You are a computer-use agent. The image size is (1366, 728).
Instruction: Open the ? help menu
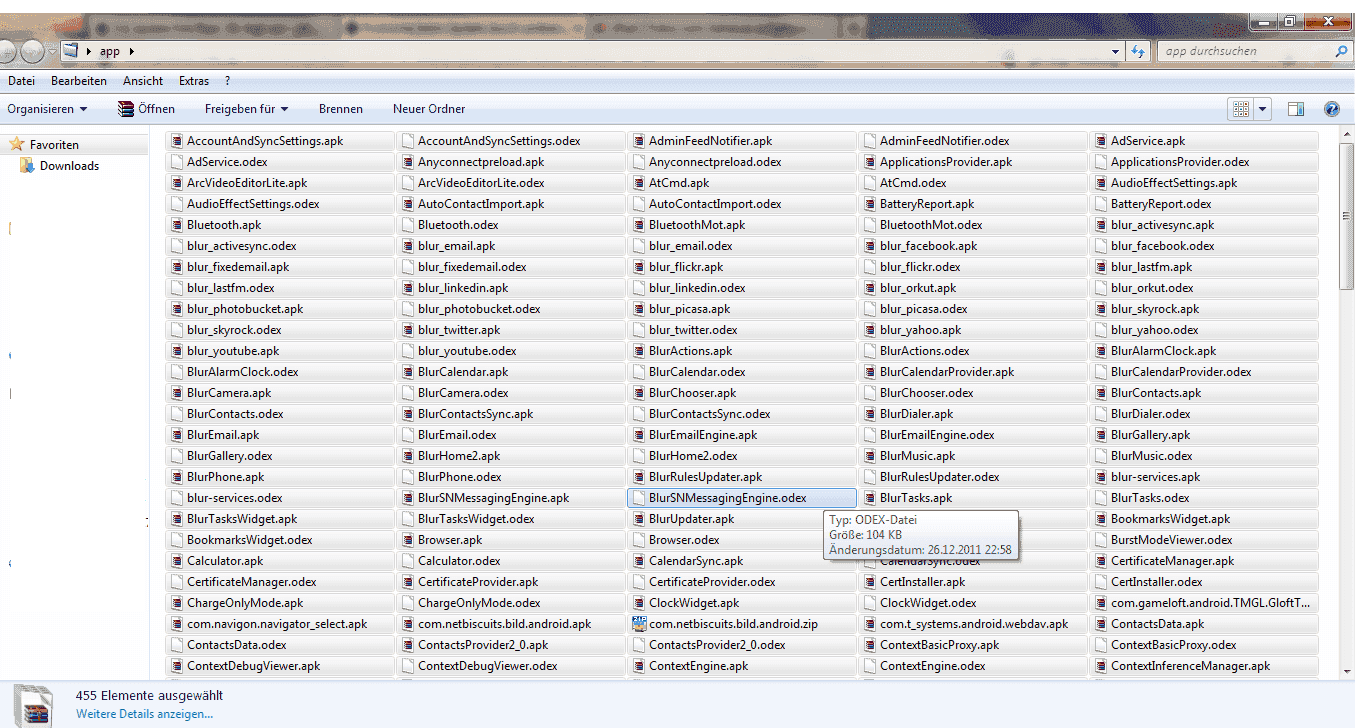228,81
